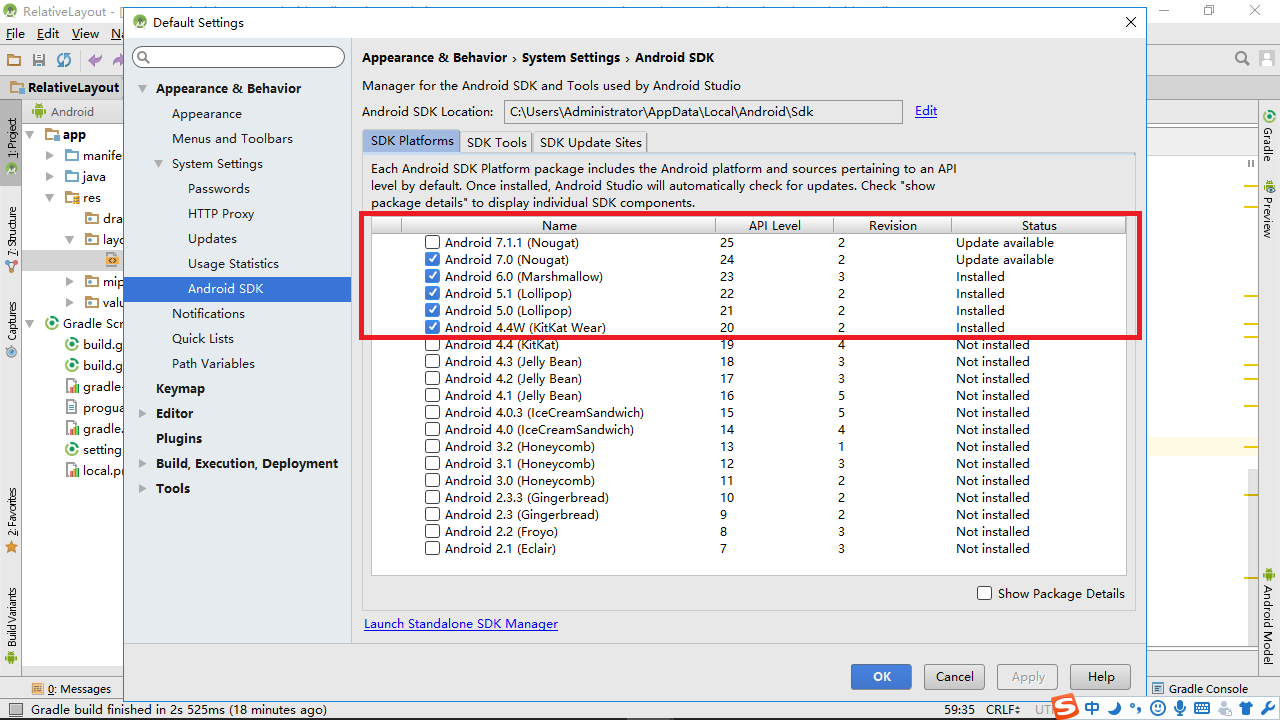Open the View menu
1280x720 pixels.
click(x=85, y=33)
